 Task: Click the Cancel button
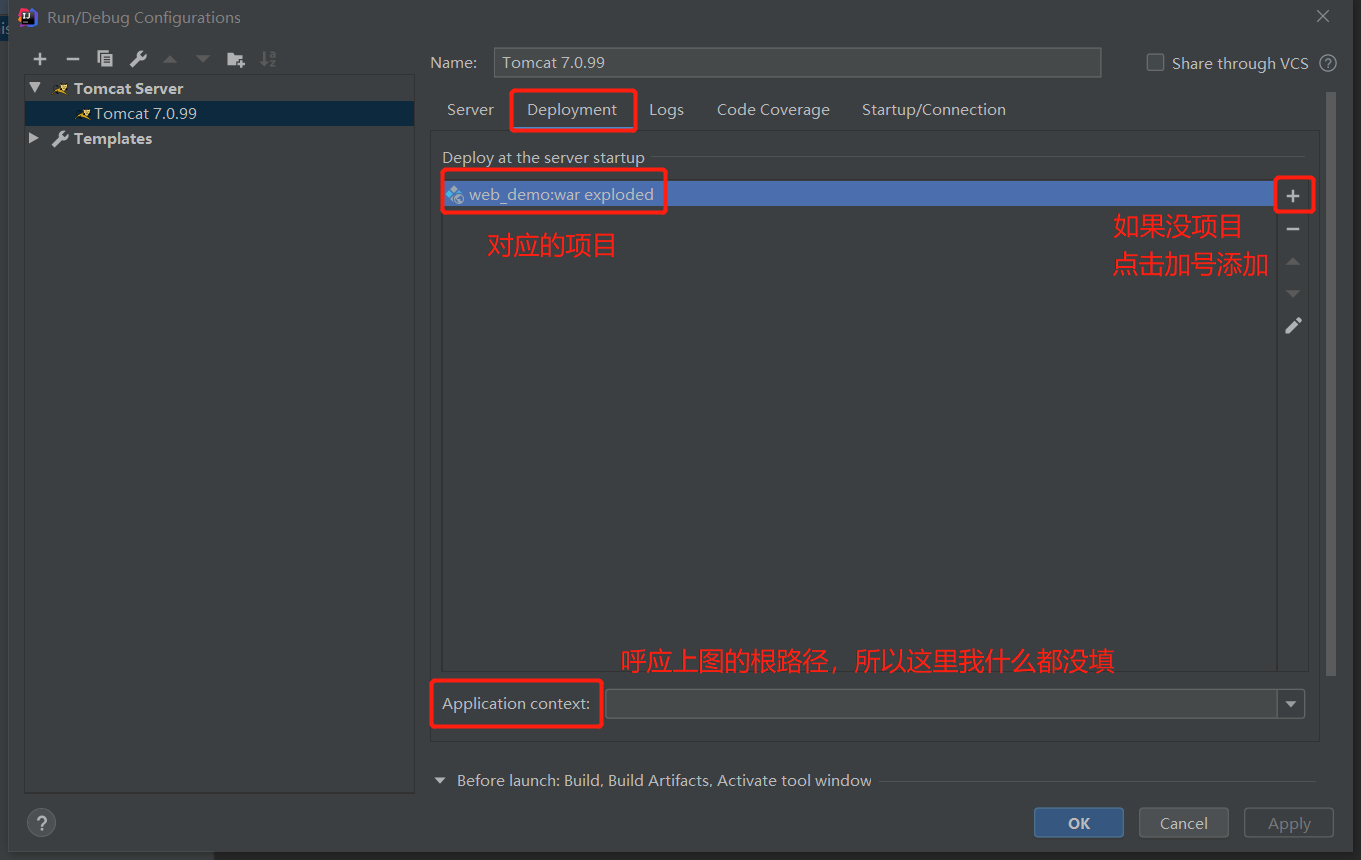pos(1184,823)
